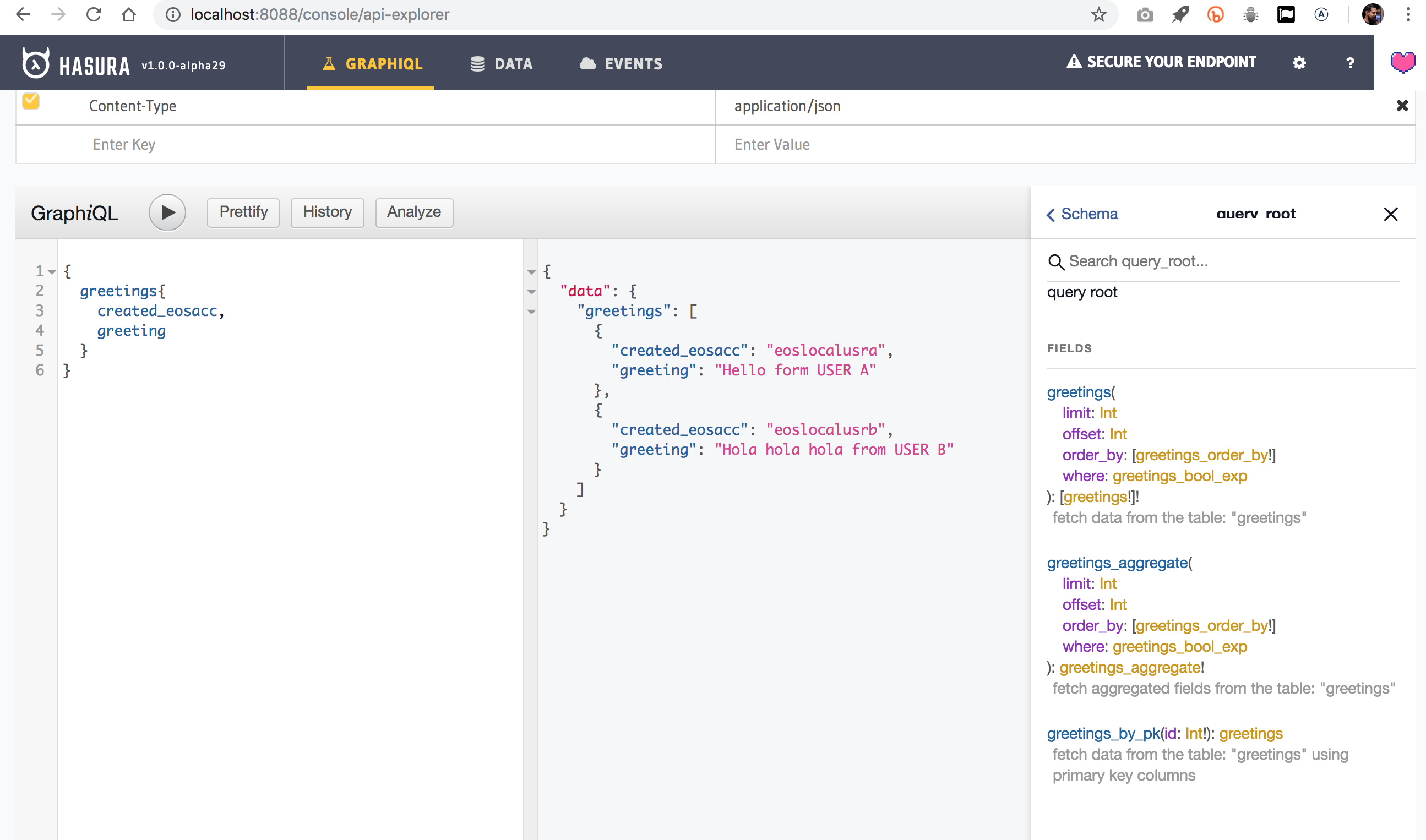Click the search magnifier in docs
Viewport: 1426px width, 840px height.
click(1056, 262)
